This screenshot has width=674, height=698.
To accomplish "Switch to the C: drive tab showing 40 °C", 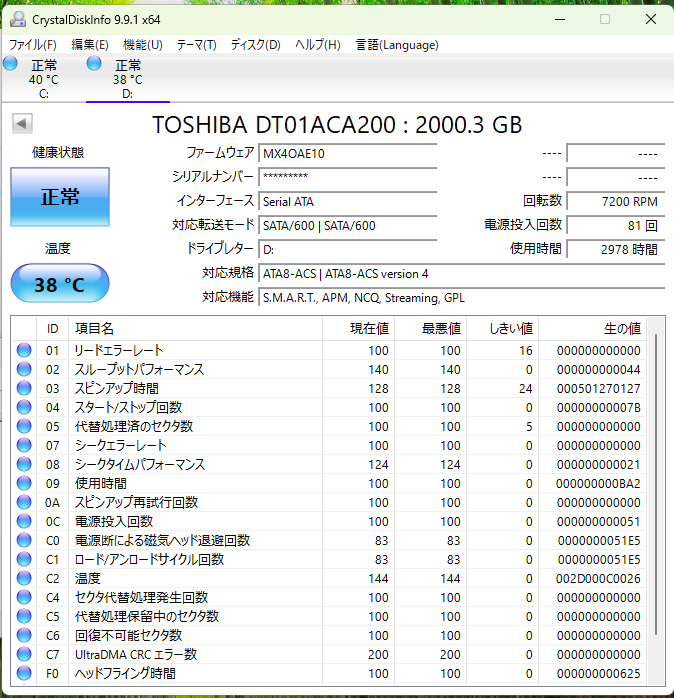I will tap(43, 79).
